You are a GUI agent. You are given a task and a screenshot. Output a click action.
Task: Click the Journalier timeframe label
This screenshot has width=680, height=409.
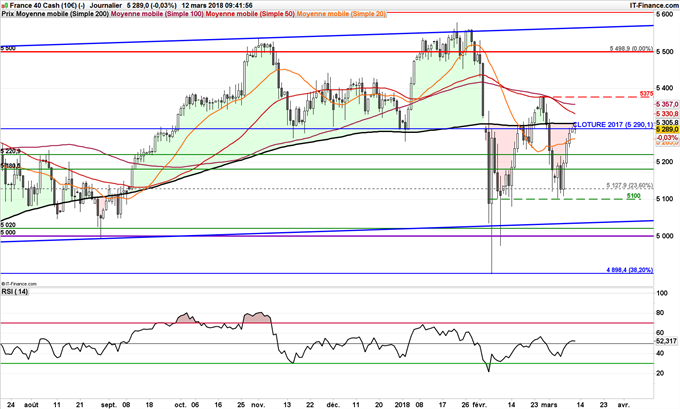tap(106, 6)
